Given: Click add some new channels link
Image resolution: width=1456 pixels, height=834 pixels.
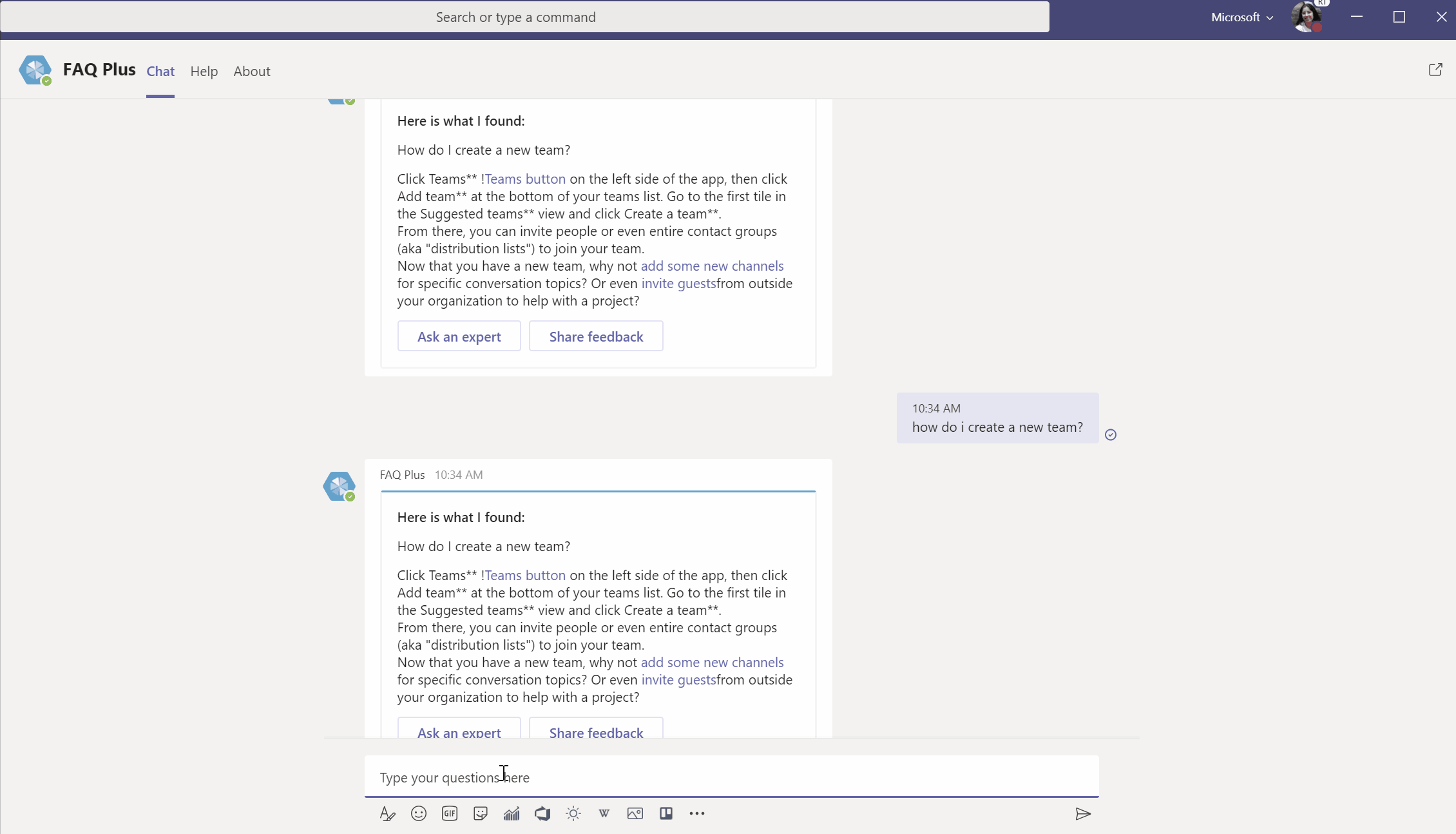Looking at the screenshot, I should [712, 662].
